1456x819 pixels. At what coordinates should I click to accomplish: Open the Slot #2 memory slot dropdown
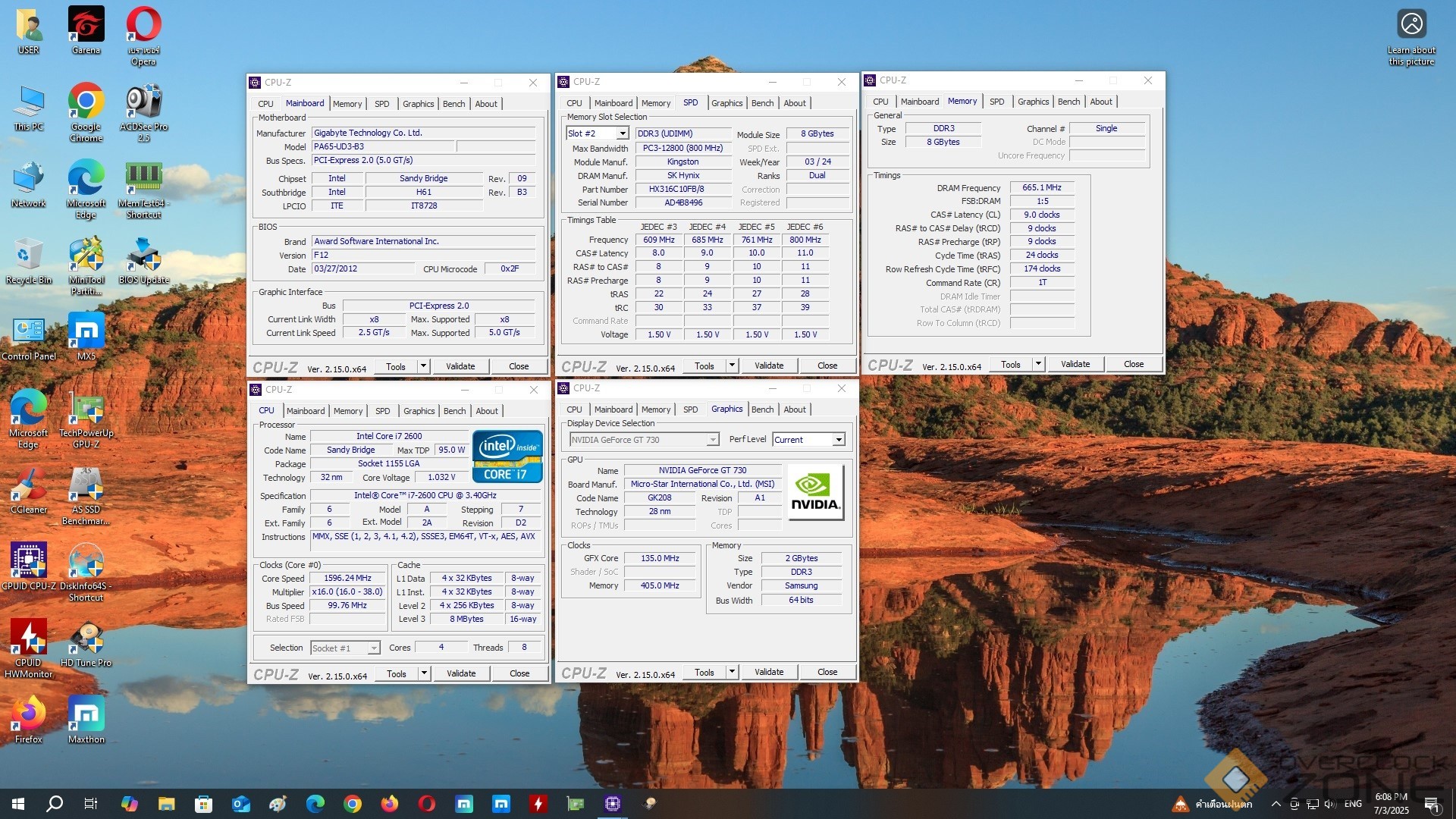point(623,133)
